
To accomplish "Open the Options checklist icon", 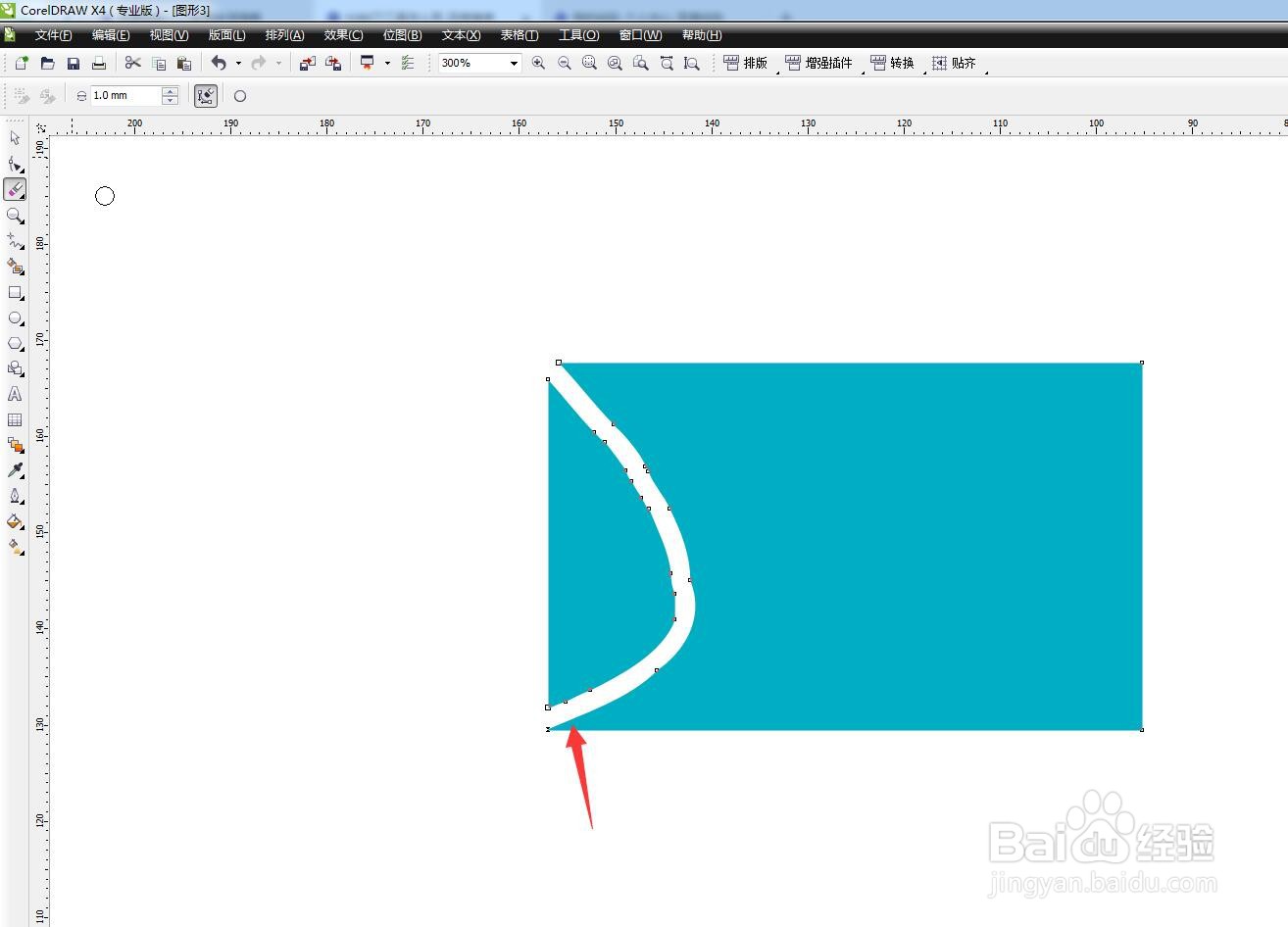I will [408, 63].
